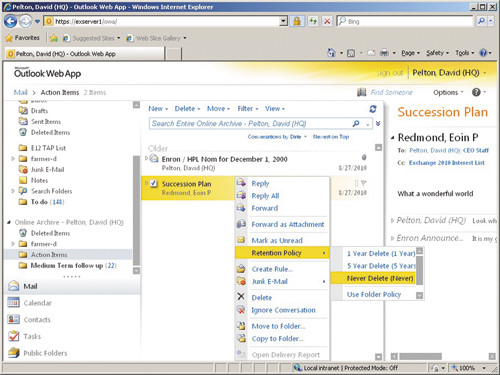Click the flag icon on Succession Plan message

(x=364, y=183)
